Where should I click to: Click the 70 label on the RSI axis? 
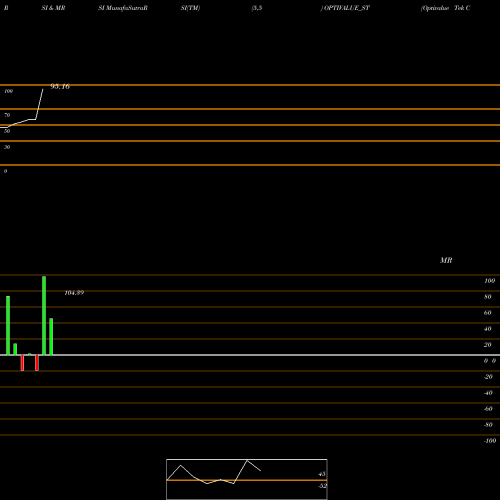coord(7,115)
